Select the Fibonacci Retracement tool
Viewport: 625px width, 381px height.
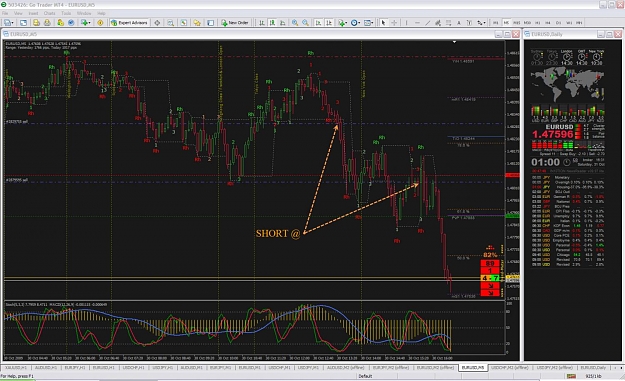point(448,23)
